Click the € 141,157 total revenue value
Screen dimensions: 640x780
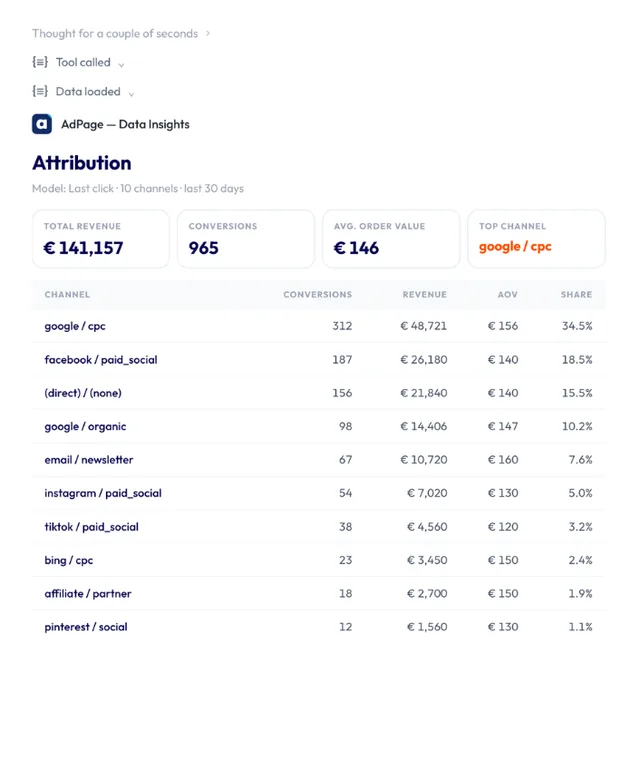[83, 248]
